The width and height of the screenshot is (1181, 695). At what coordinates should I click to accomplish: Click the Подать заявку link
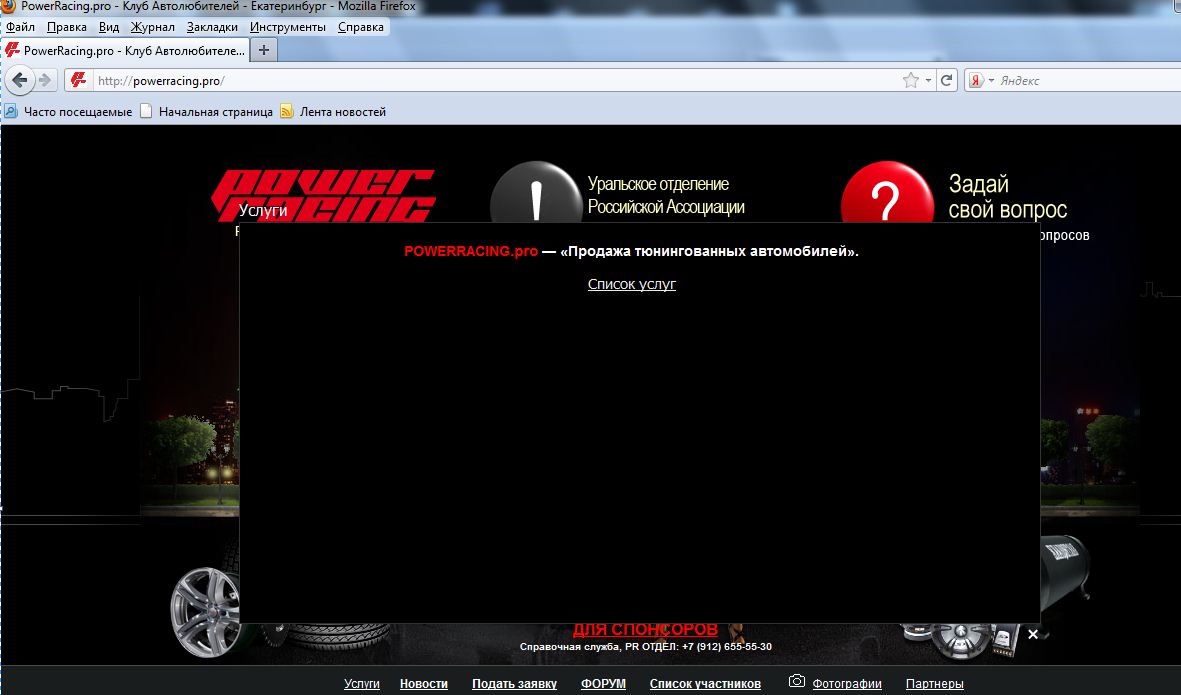tap(514, 684)
